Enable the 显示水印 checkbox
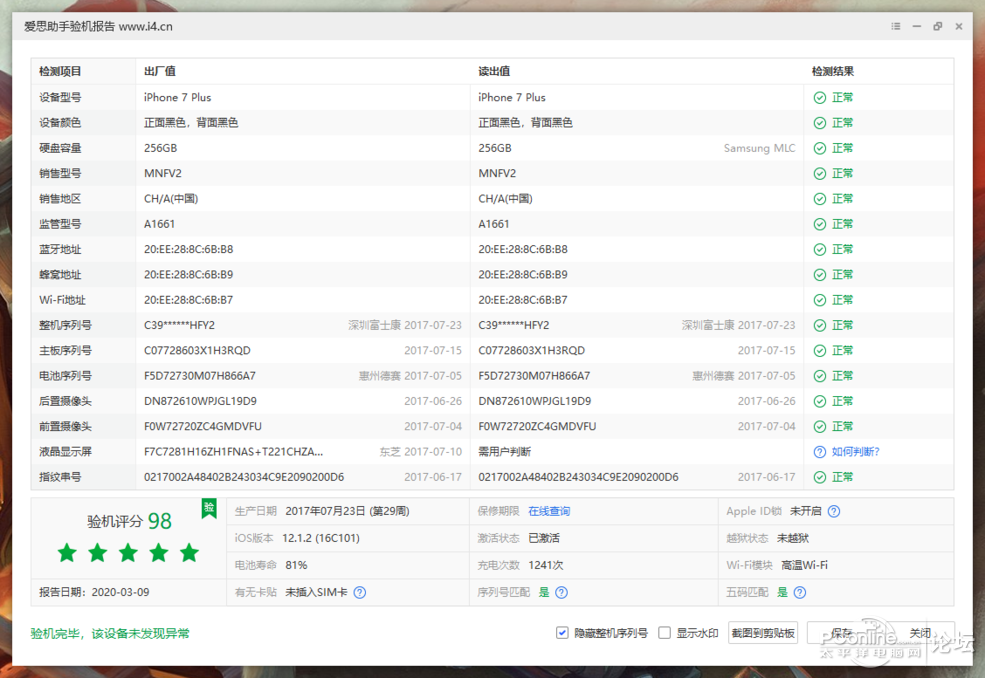The height and width of the screenshot is (678, 985). coord(664,633)
